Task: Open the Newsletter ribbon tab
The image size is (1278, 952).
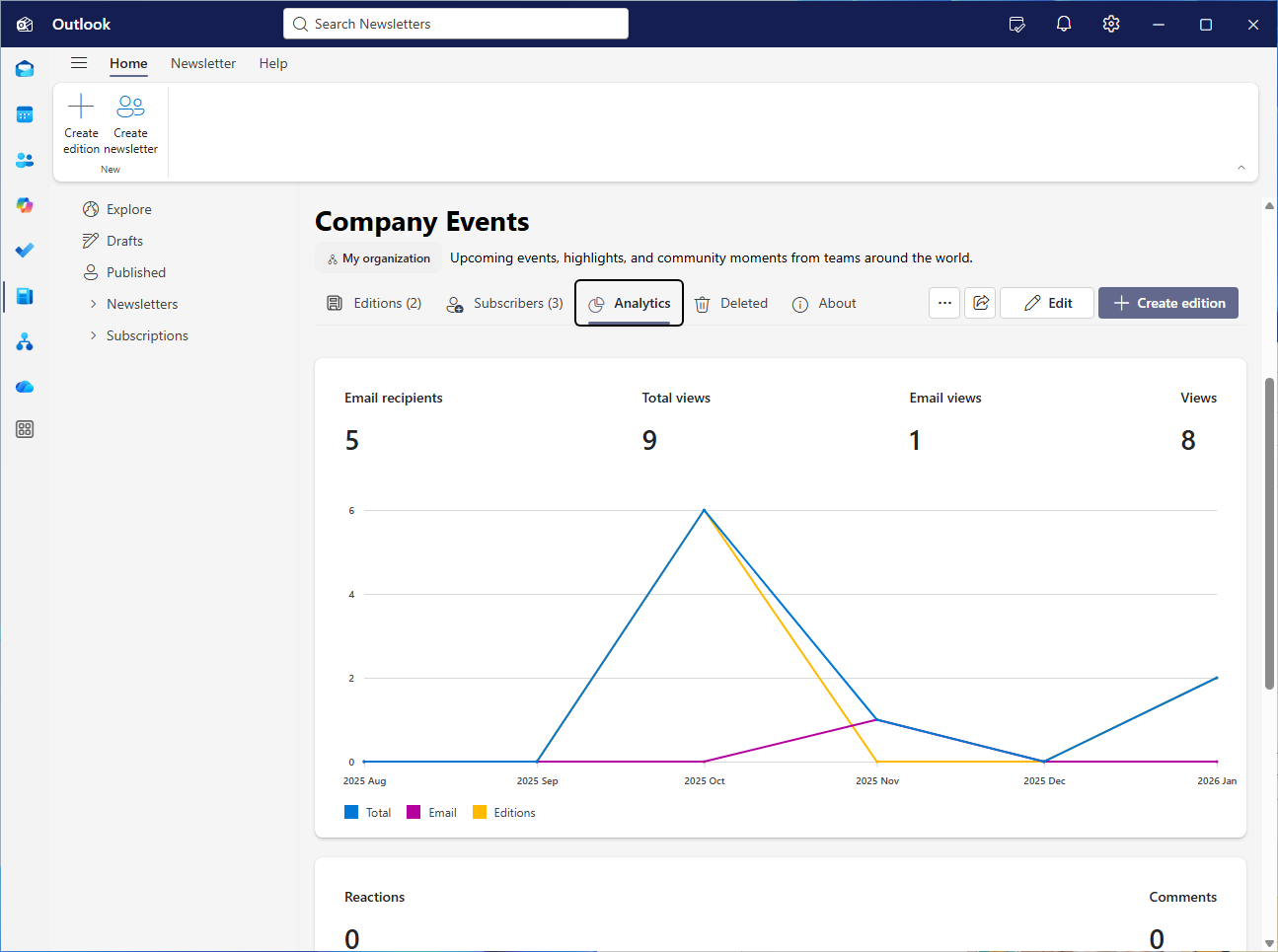Action: 202,63
